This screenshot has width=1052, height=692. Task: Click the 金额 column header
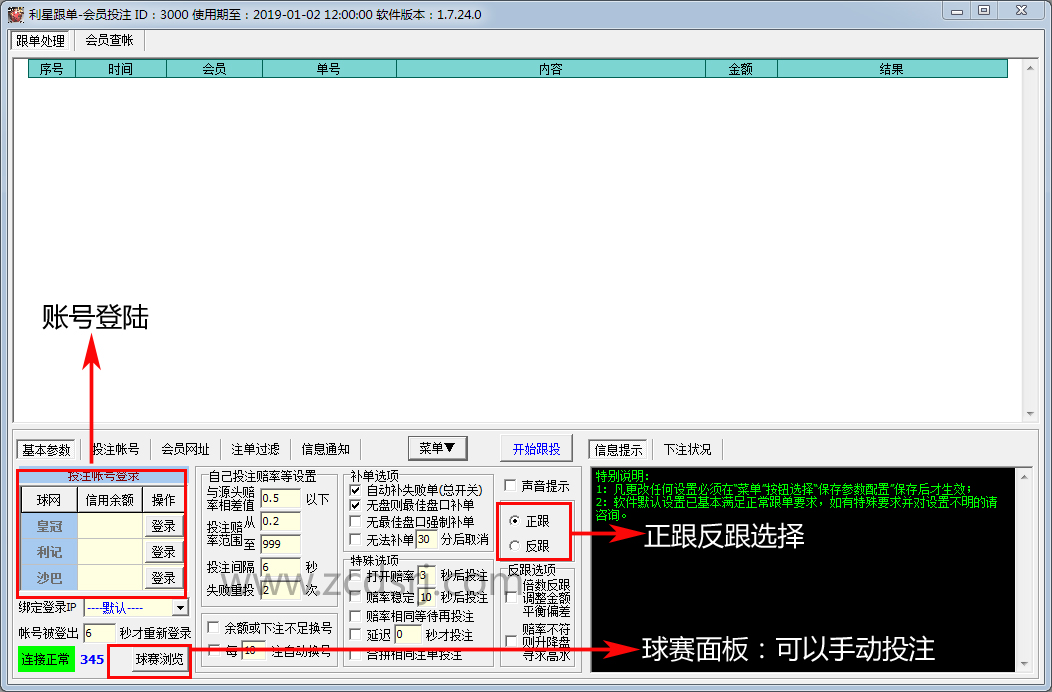[x=740, y=69]
